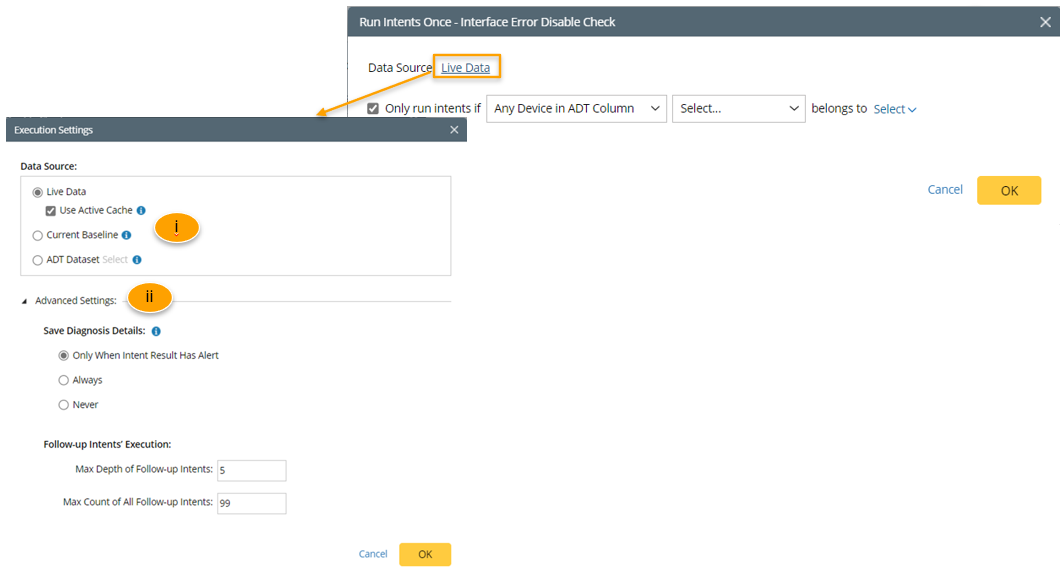Viewport: 1061px width, 574px height.
Task: Collapse the Advanced Settings section
Action: 25,301
